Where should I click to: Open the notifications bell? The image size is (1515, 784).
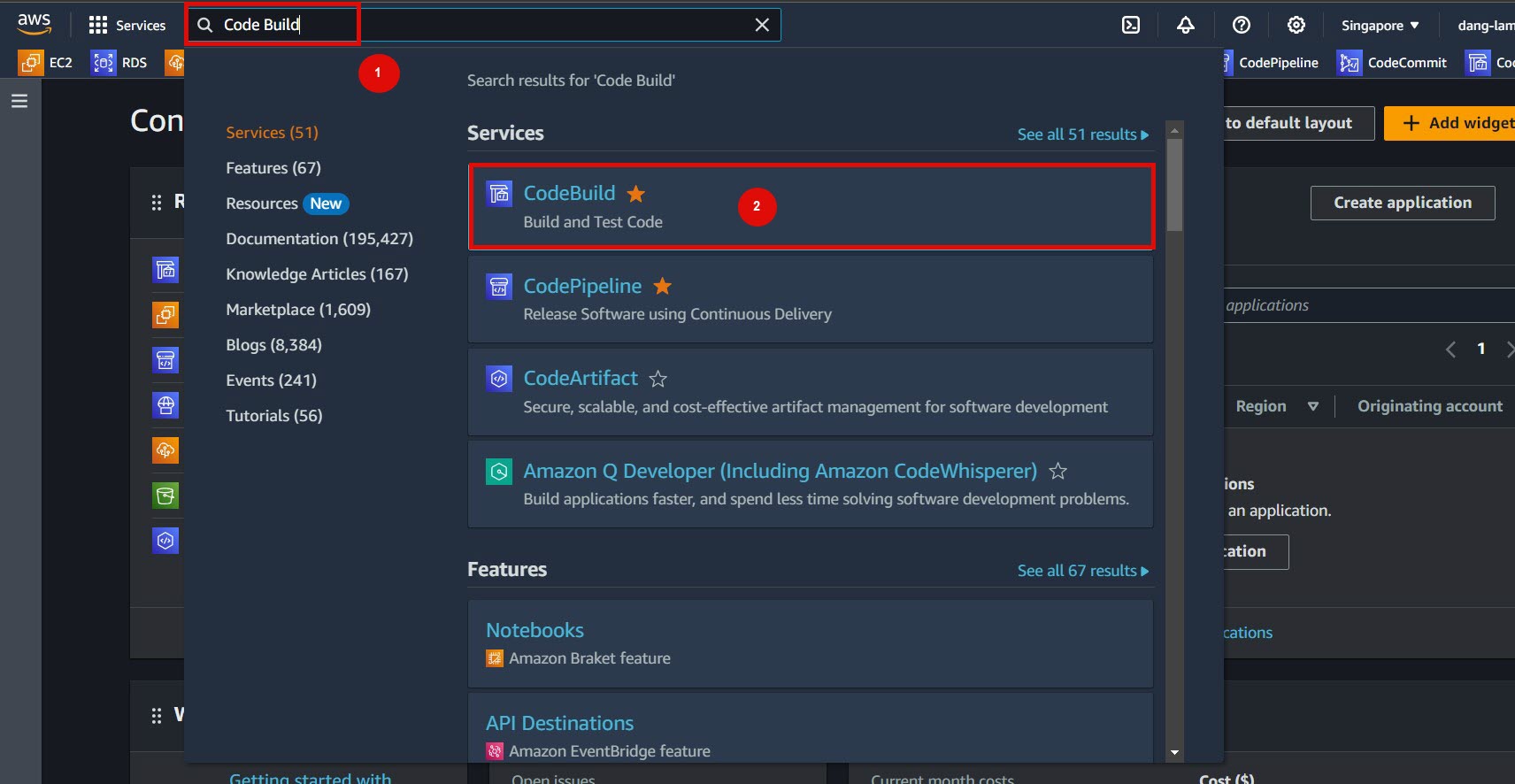tap(1186, 25)
